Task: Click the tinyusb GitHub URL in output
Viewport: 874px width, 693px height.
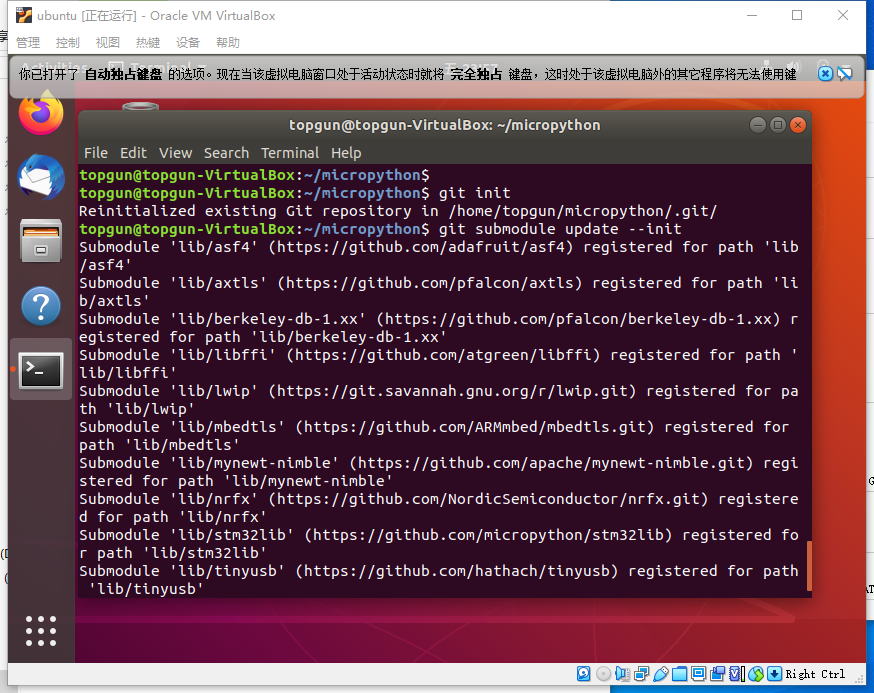Action: point(457,571)
